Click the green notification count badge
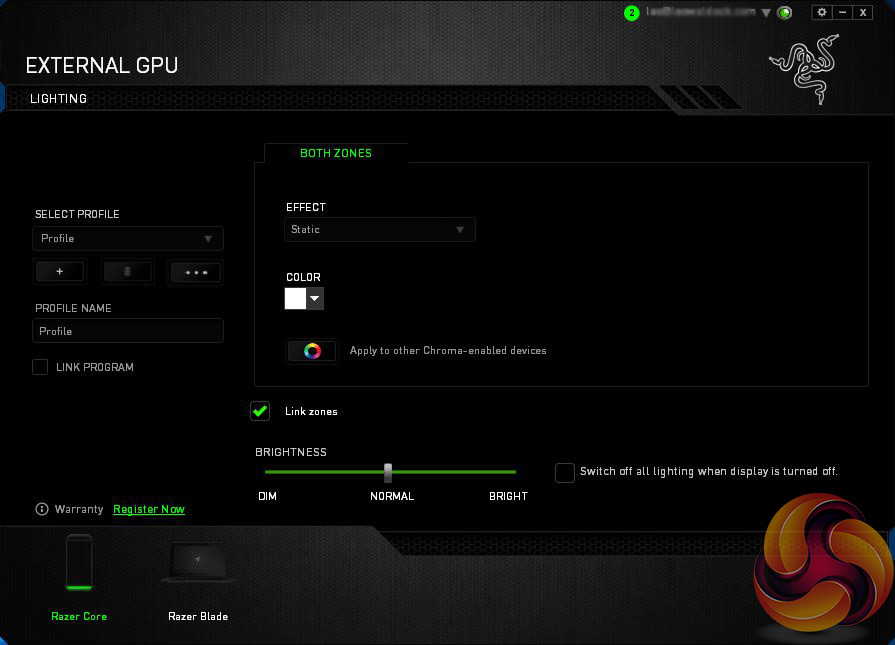Viewport: 895px width, 645px height. (631, 13)
